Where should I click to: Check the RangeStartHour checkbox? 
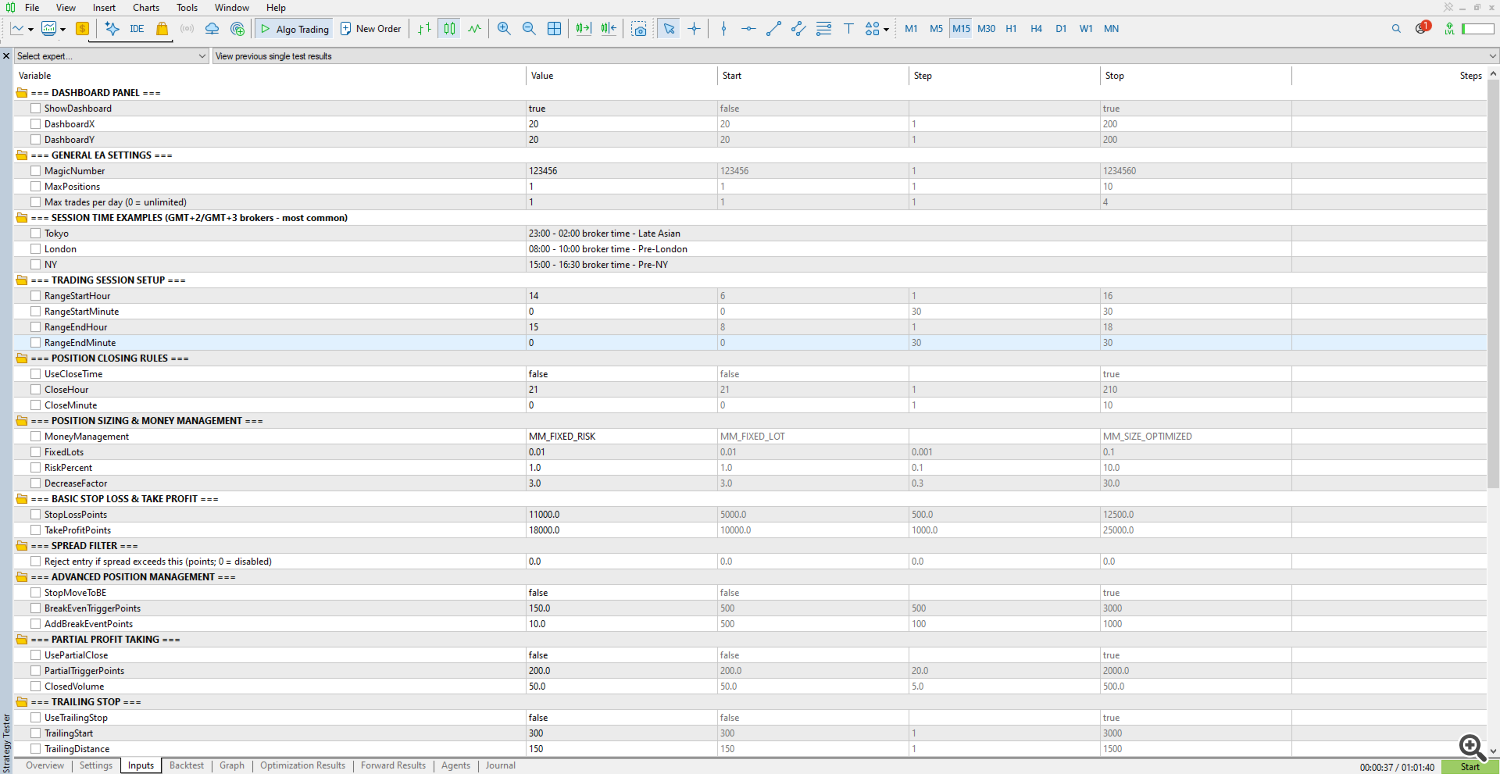pyautogui.click(x=35, y=296)
